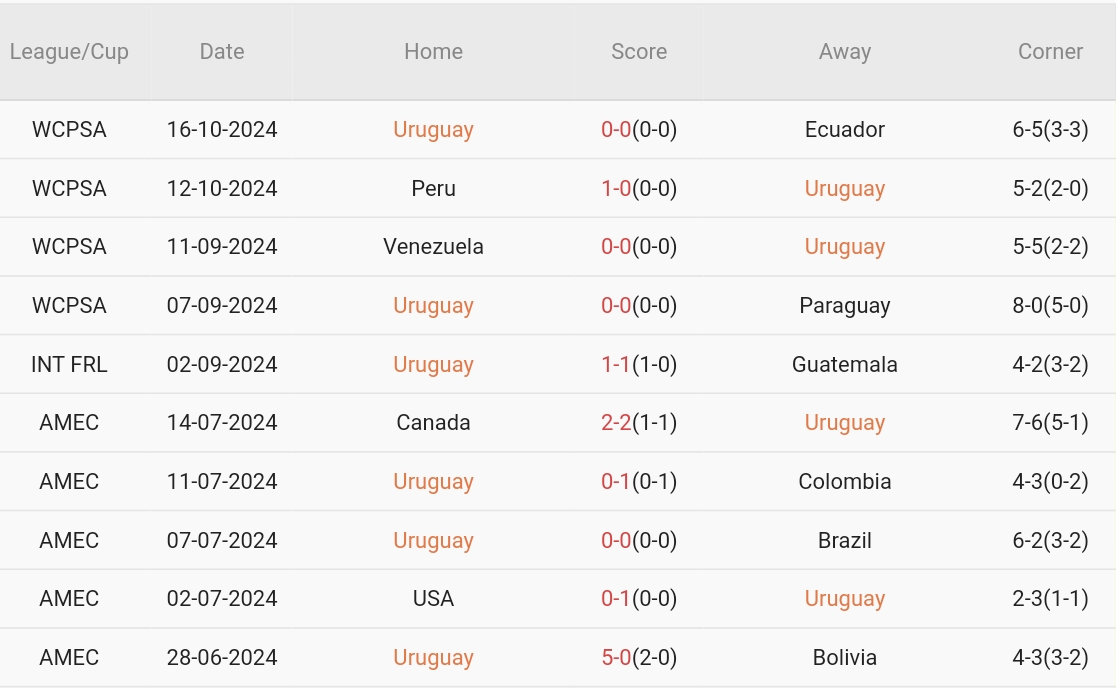The height and width of the screenshot is (689, 1116).
Task: Open Uruguay link in the Venezuela match row
Action: coord(844,247)
